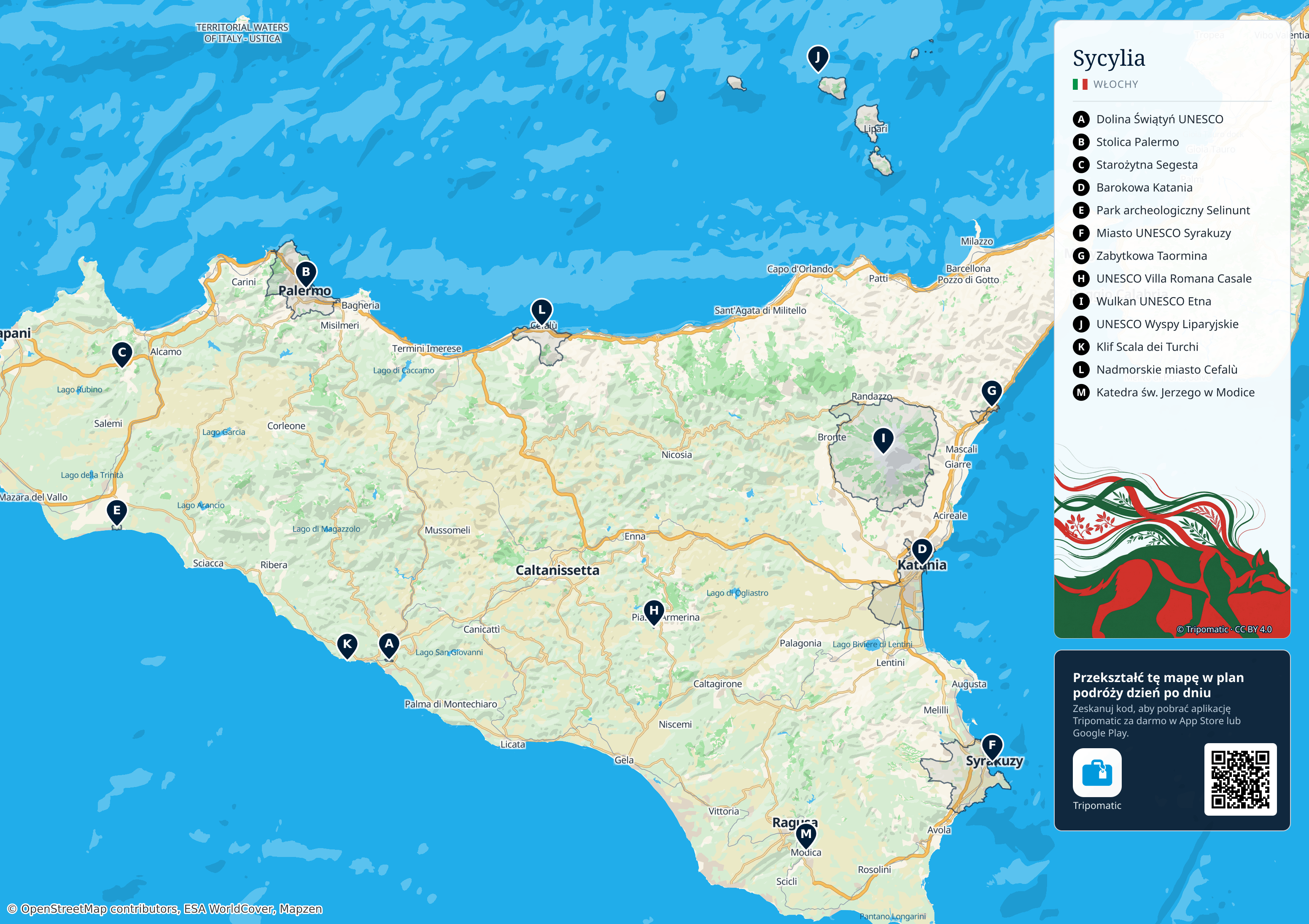Open the Tripomatic CC BY 4.0 credit

point(1224,629)
